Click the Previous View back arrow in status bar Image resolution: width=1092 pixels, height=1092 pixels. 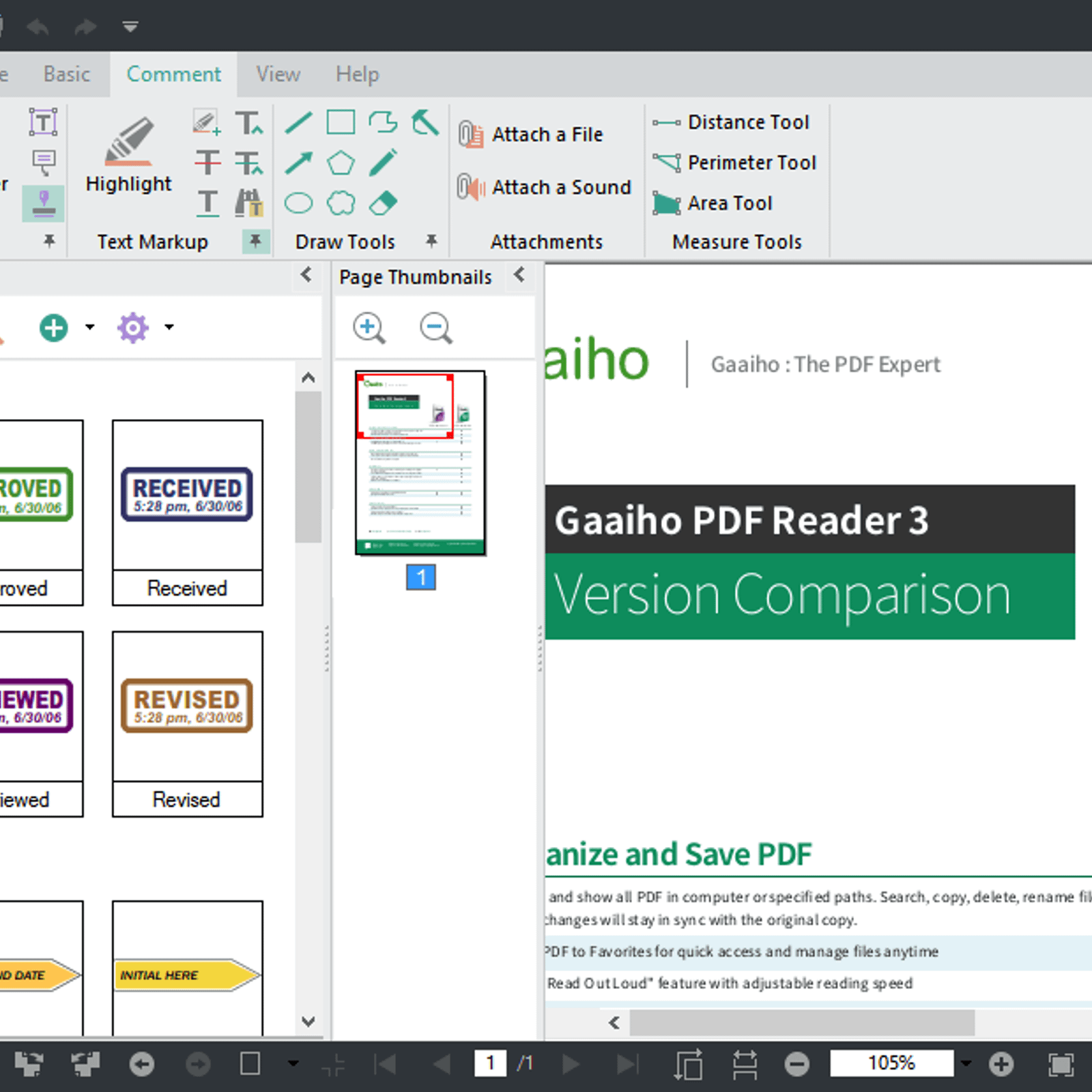tap(142, 1064)
